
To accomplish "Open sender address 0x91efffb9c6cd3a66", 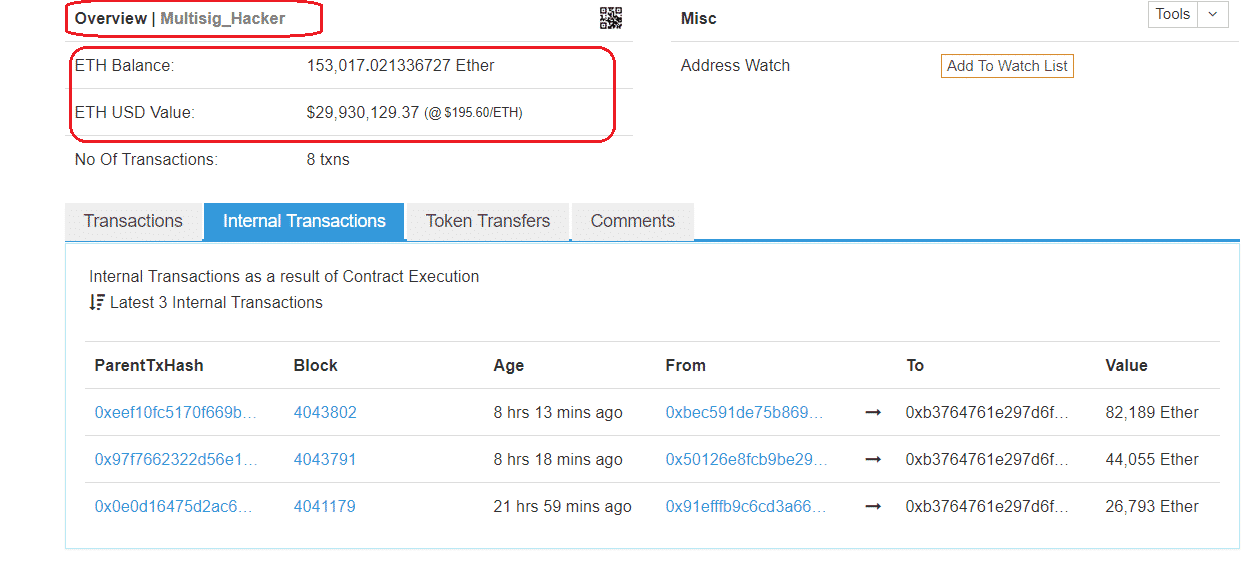I will click(746, 506).
